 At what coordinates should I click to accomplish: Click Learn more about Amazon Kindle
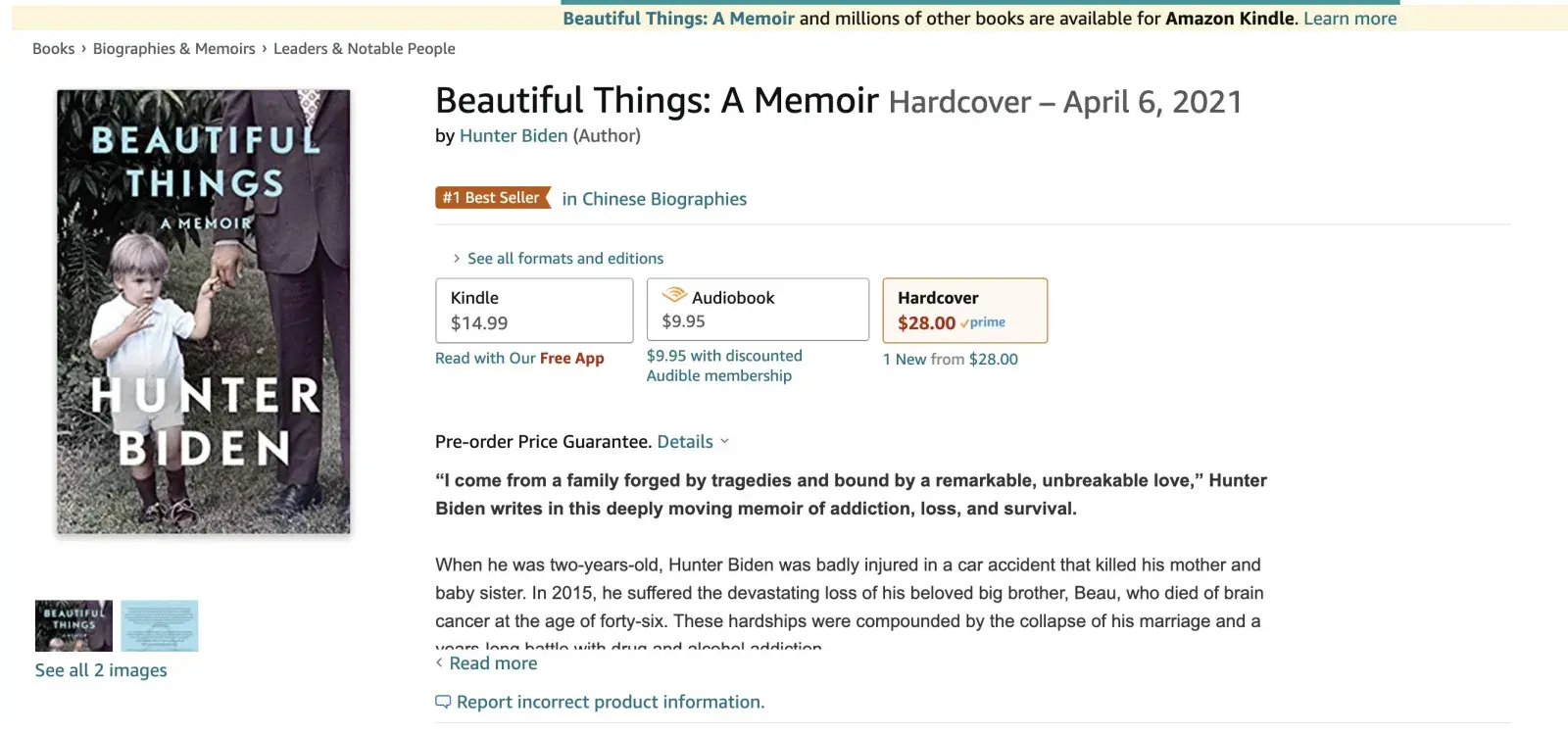1349,19
